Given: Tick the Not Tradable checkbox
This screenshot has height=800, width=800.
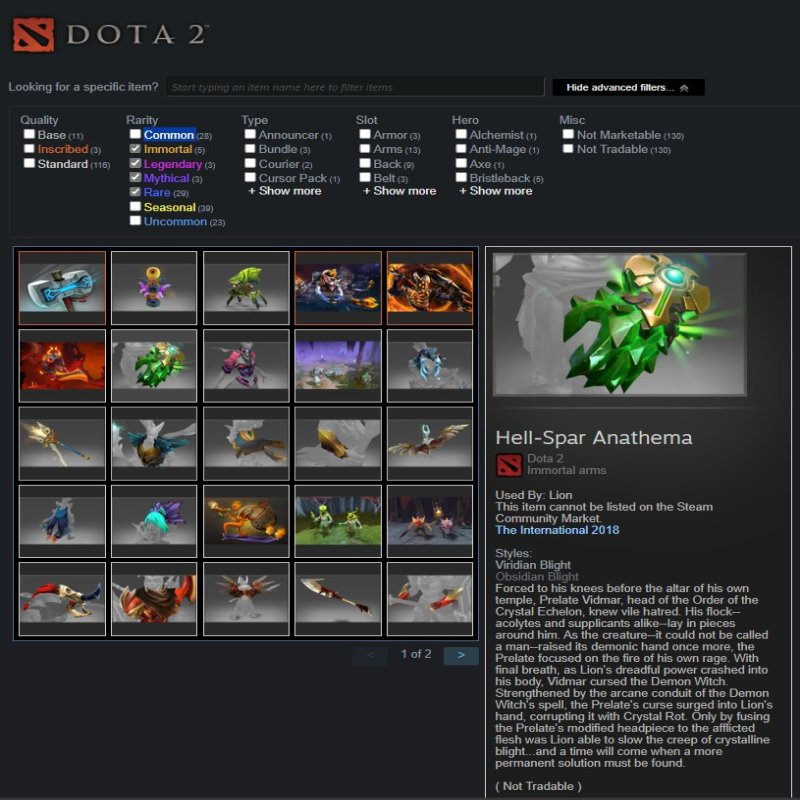Looking at the screenshot, I should (568, 148).
